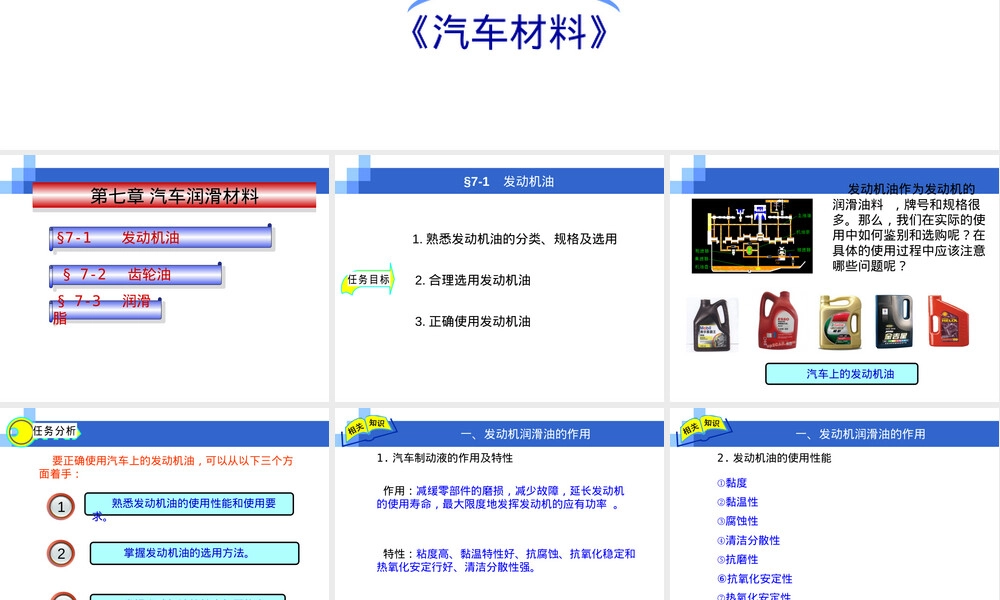Select list item ①黏度
The width and height of the screenshot is (1000, 600).
(x=732, y=483)
